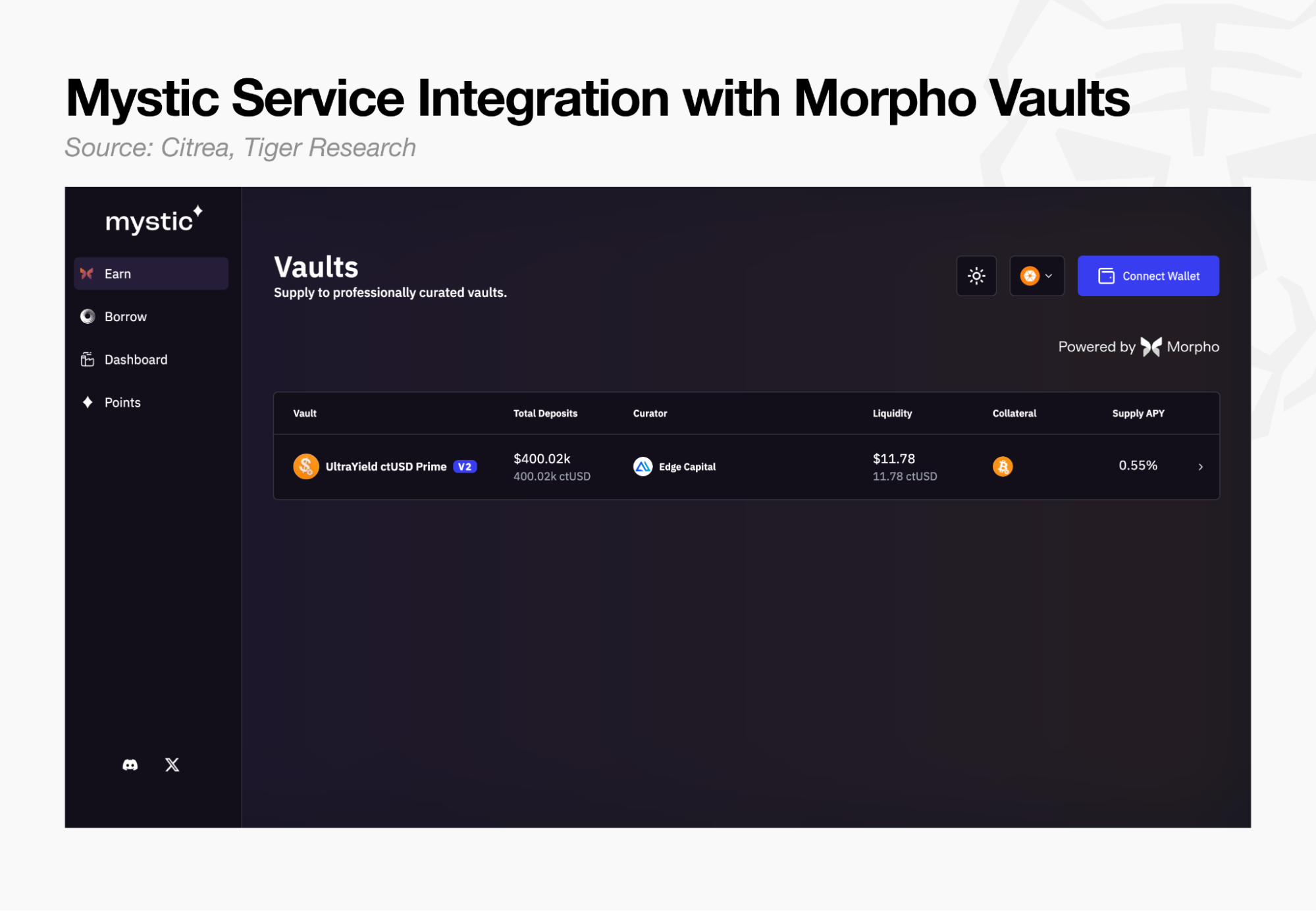Click the Edge Capital curator name
This screenshot has height=911, width=1316.
[687, 467]
